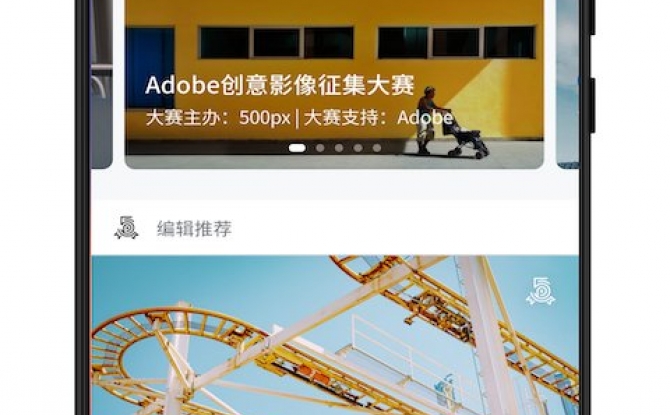Tap the previous banner card peeking left

[x=102, y=84]
